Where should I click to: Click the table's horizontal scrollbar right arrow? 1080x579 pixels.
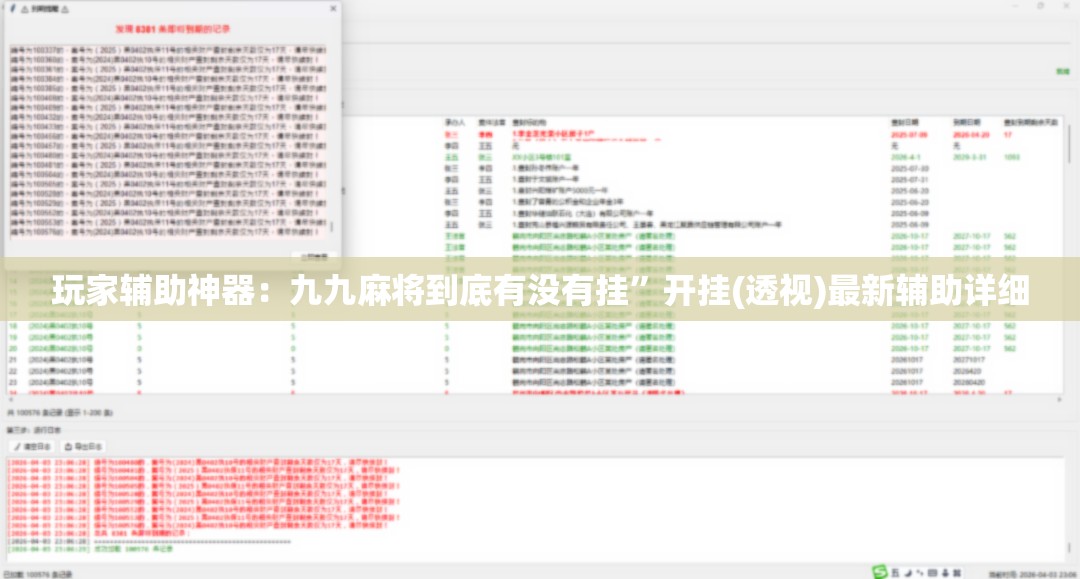(1059, 400)
